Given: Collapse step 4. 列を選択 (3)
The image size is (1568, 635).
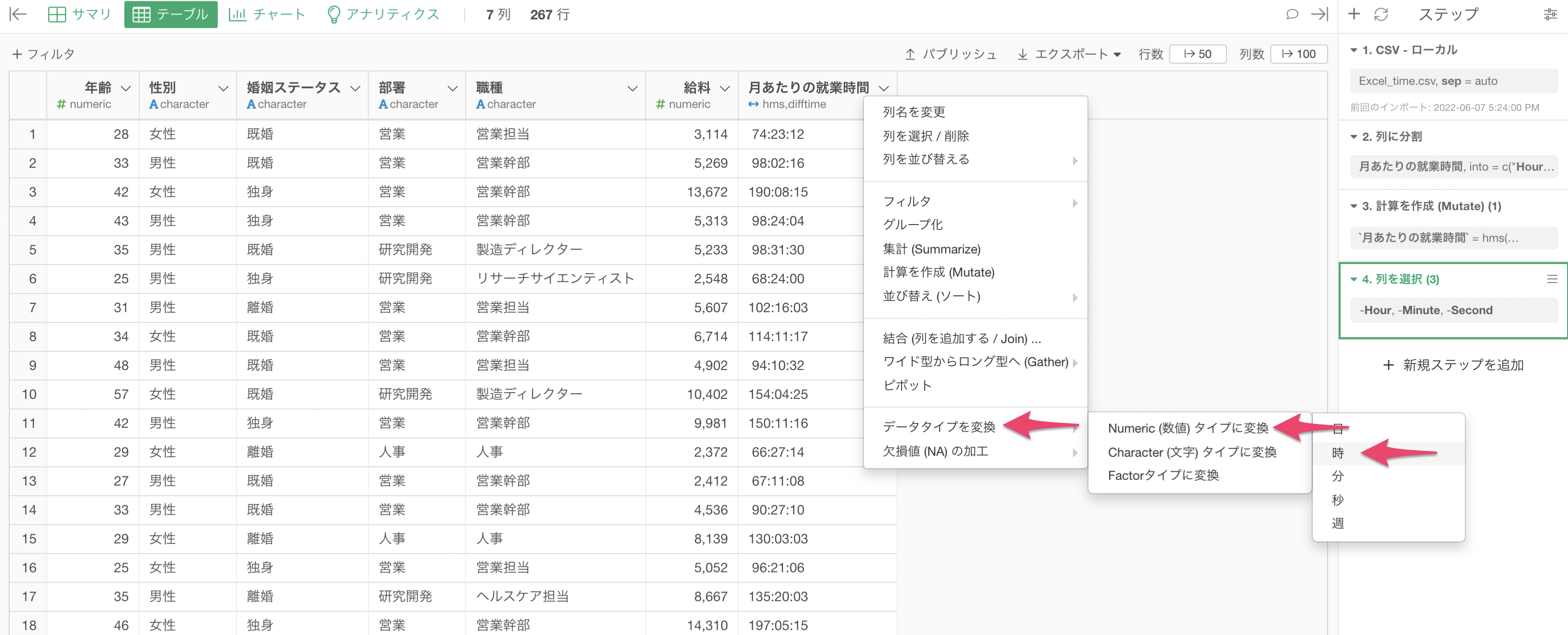Looking at the screenshot, I should [1354, 279].
